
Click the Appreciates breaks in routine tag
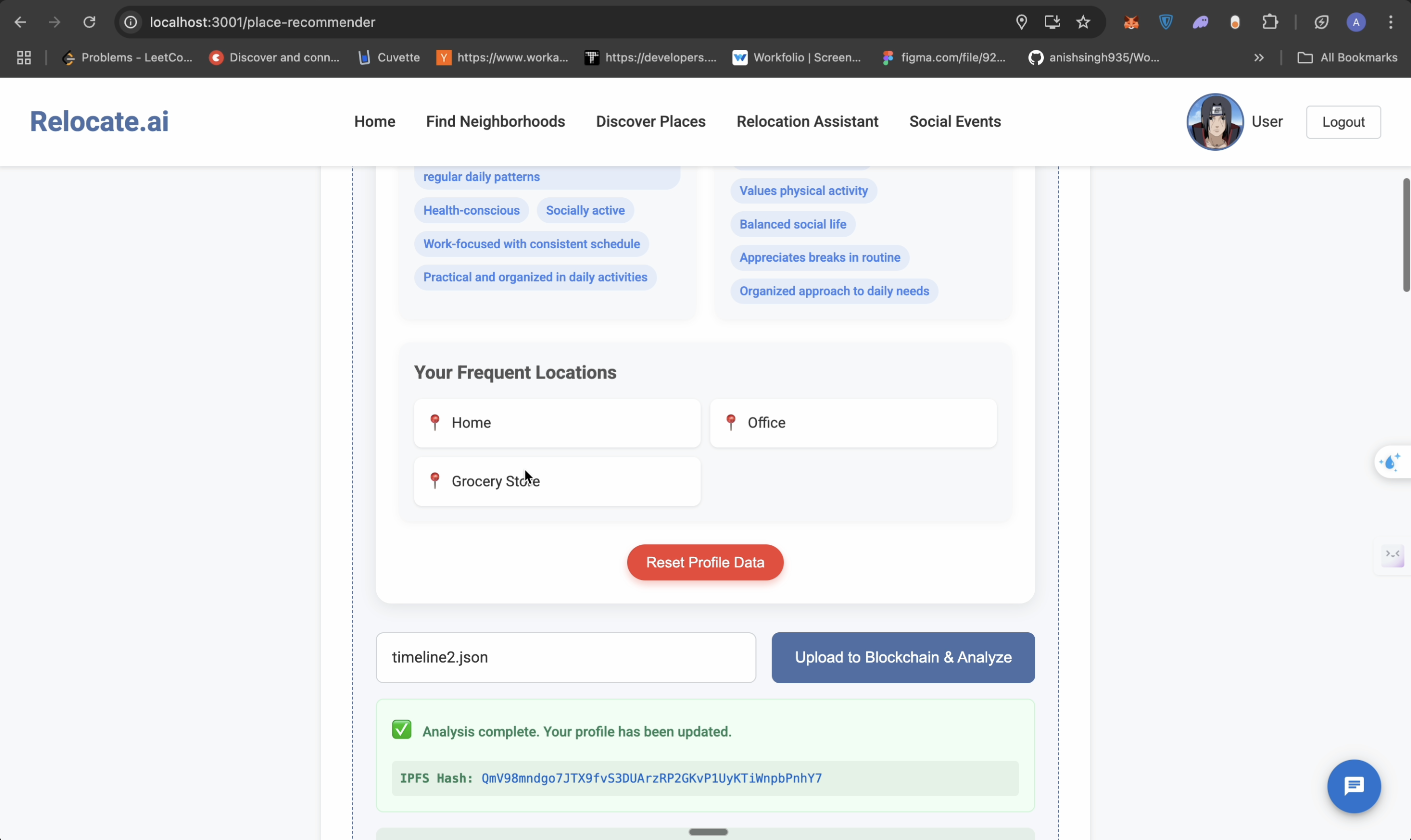coord(819,258)
